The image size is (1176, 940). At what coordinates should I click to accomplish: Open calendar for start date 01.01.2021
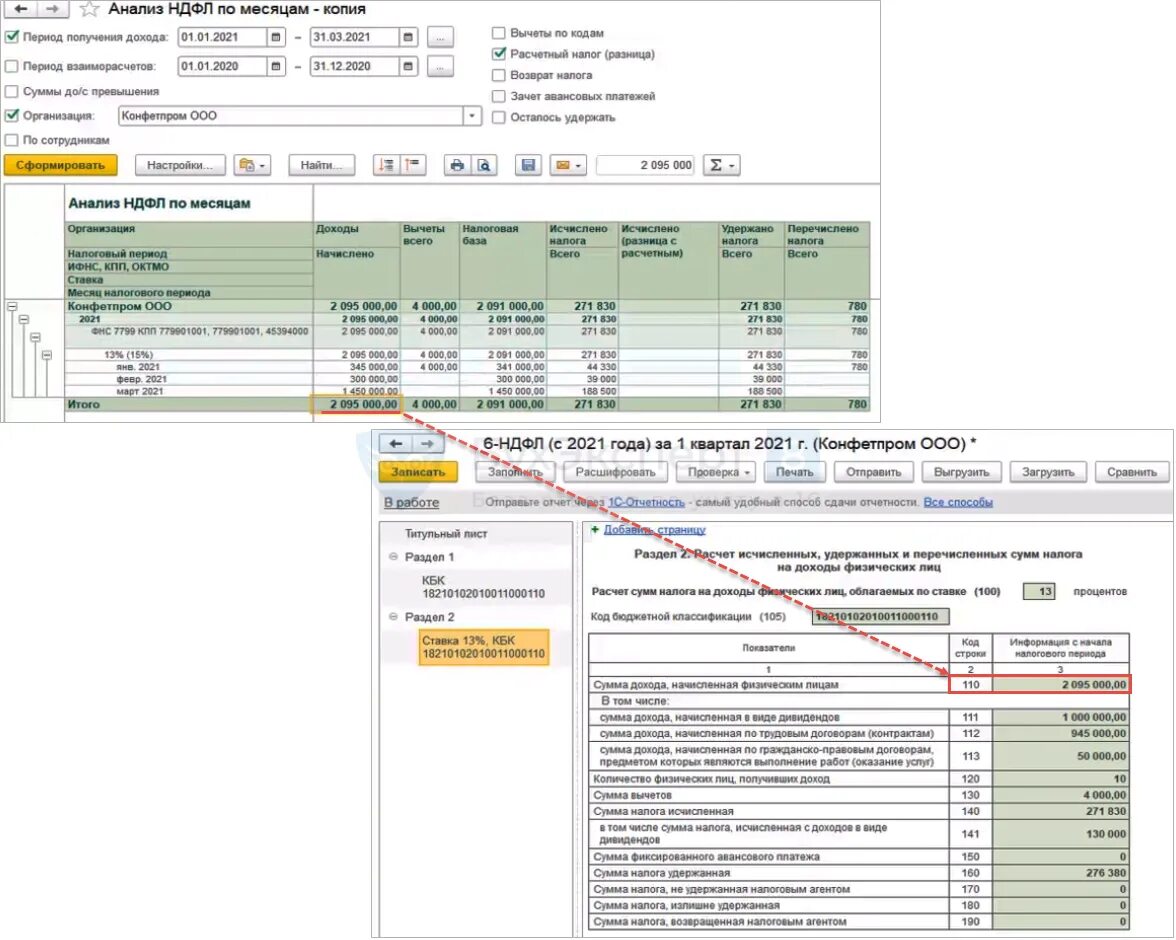(x=275, y=37)
